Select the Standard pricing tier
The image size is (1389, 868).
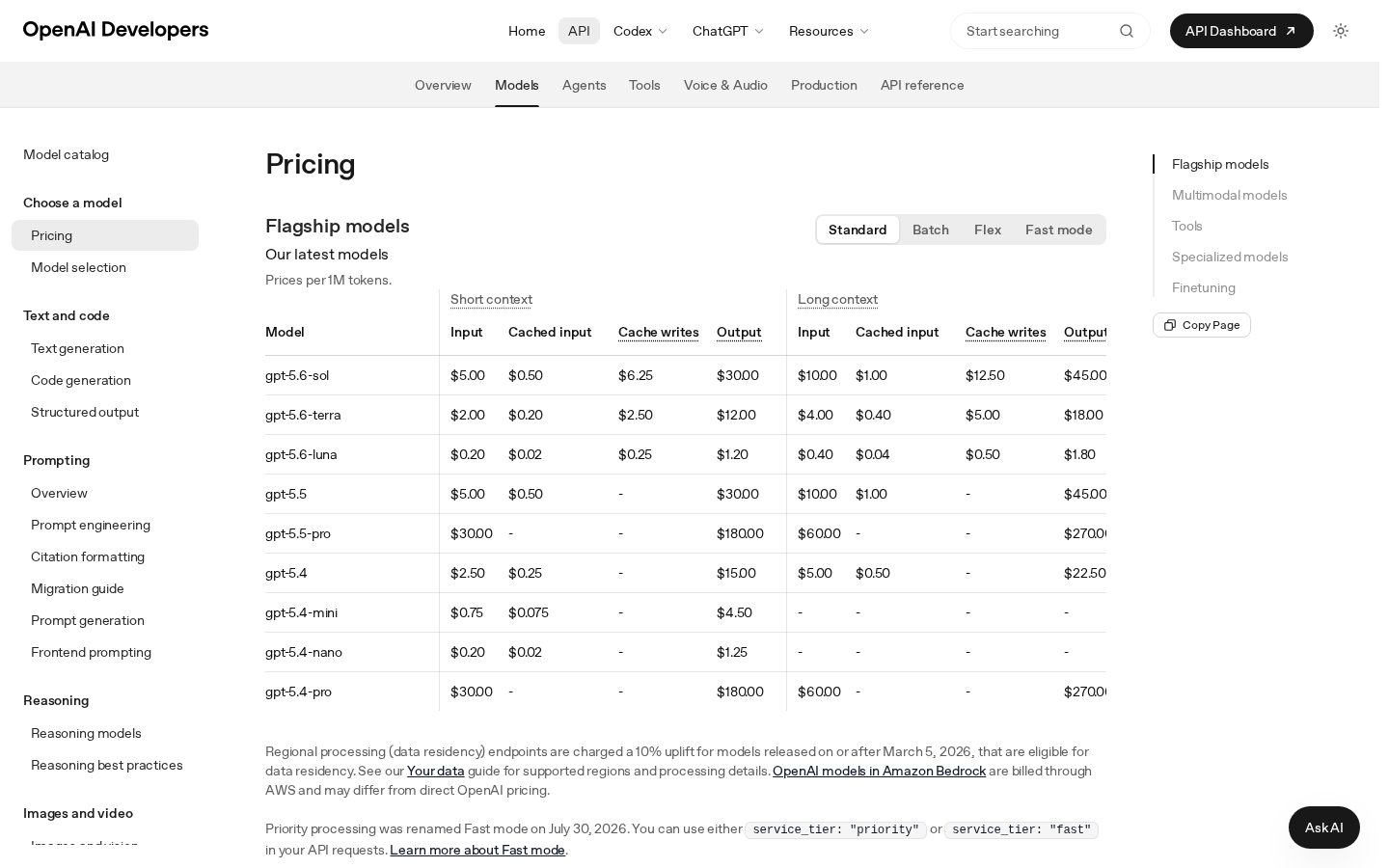tap(858, 230)
